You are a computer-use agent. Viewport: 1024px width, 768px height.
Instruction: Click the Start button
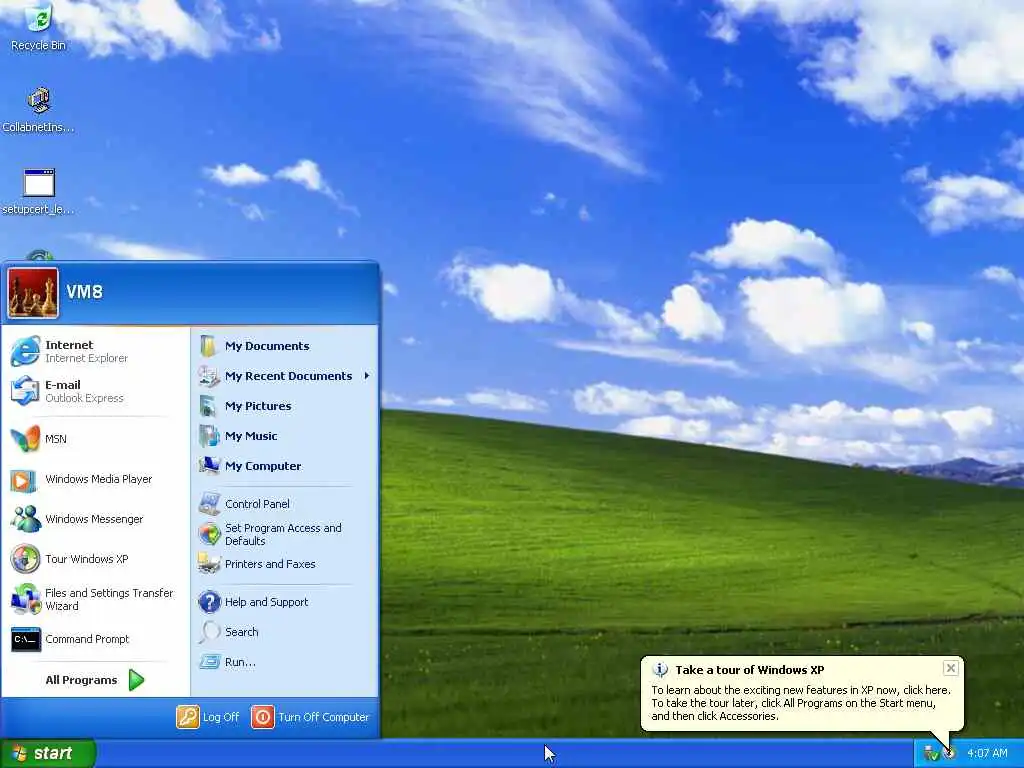point(48,754)
